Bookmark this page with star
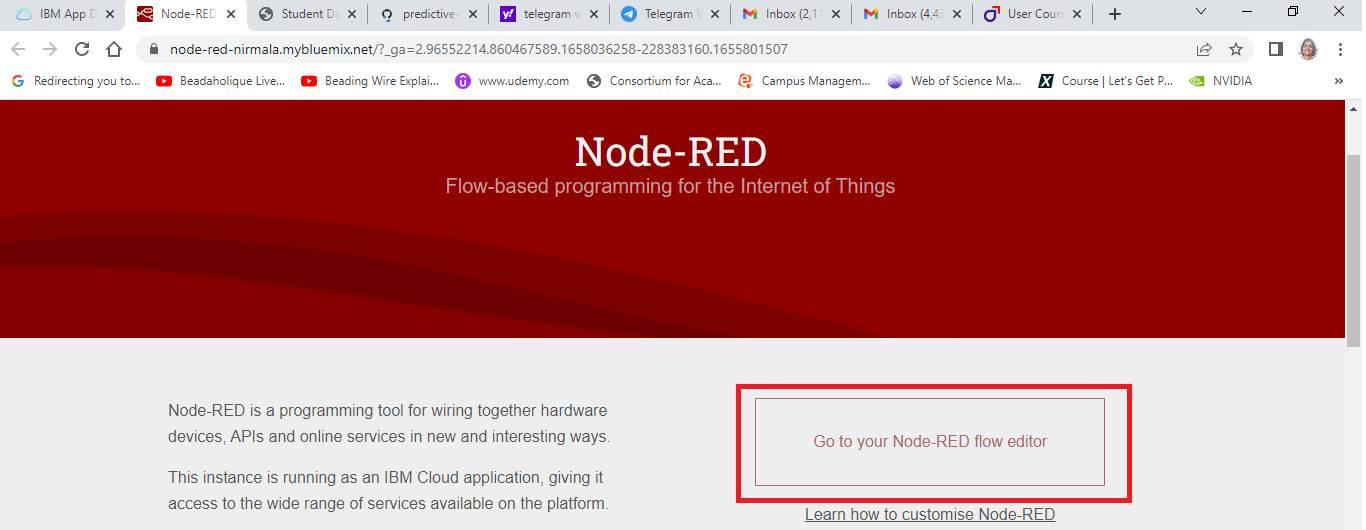This screenshot has height=530, width=1366. point(1236,49)
